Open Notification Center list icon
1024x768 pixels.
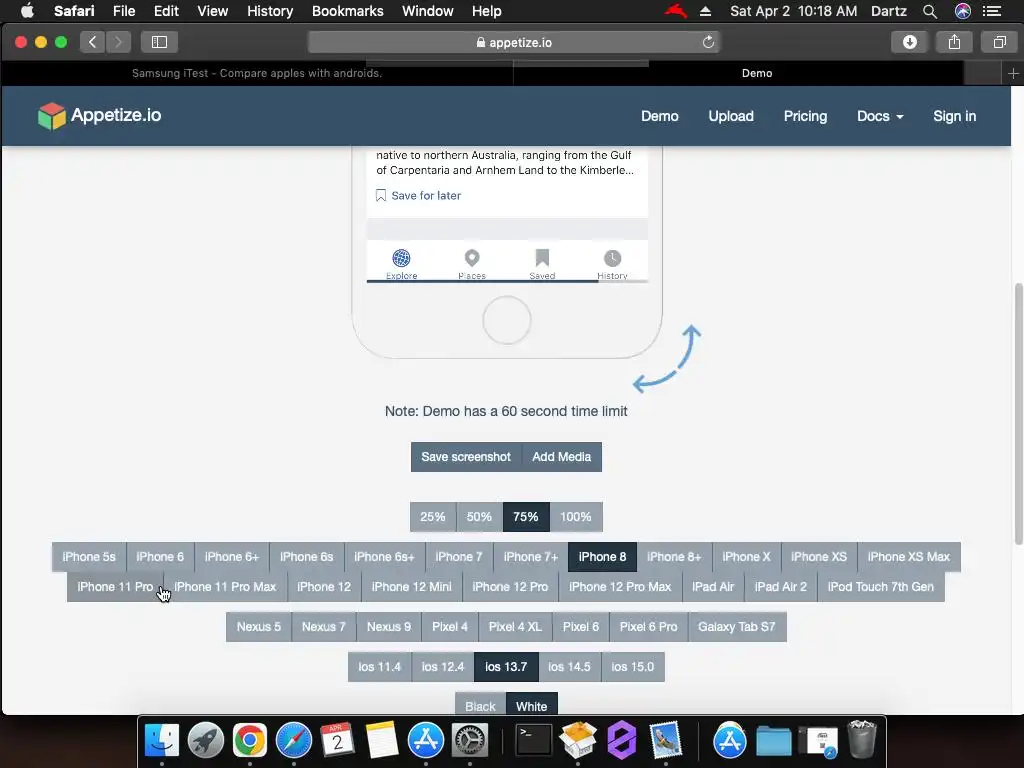[992, 11]
